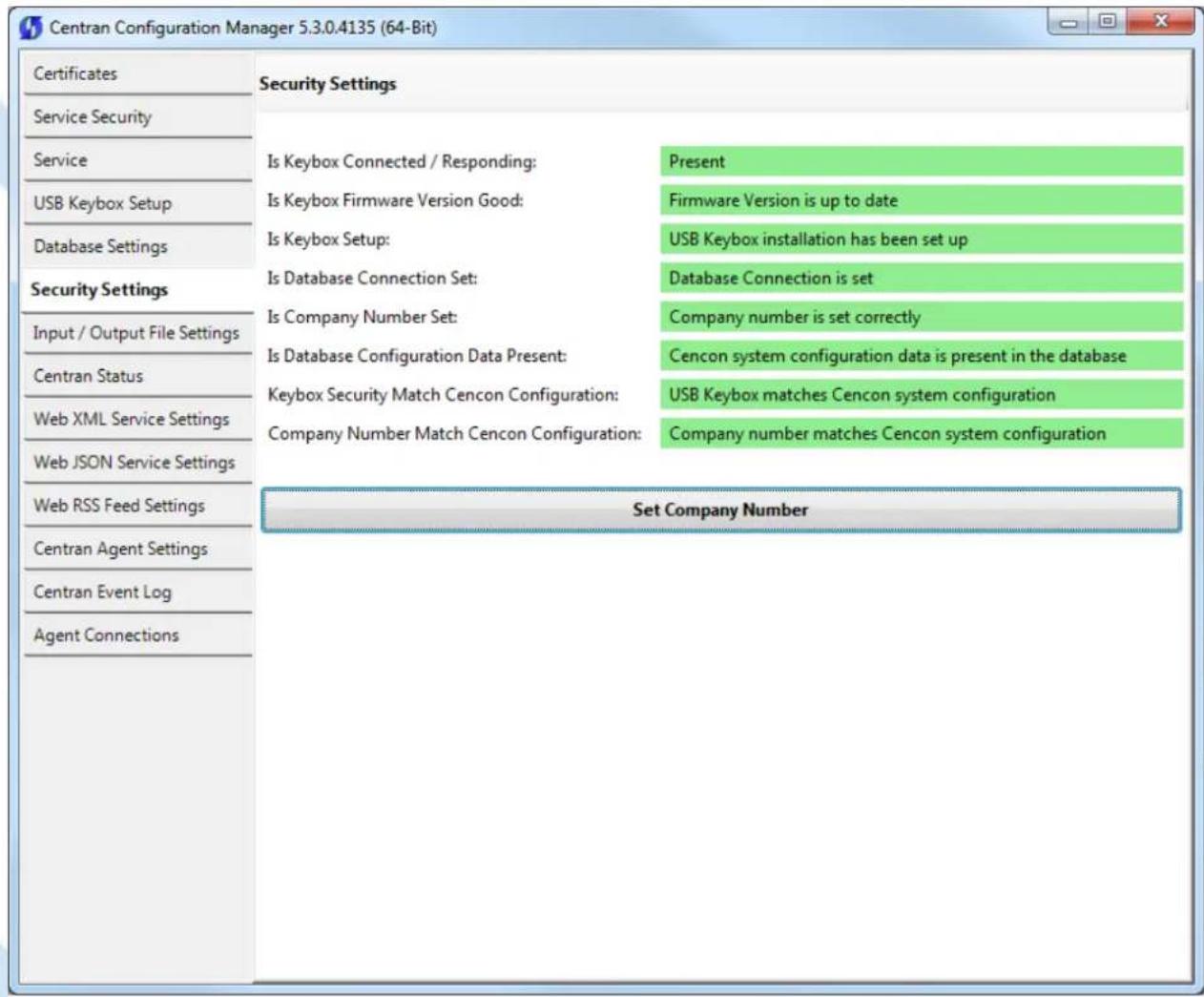Select the Agent Connections tab
1204x997 pixels.
coord(137,635)
